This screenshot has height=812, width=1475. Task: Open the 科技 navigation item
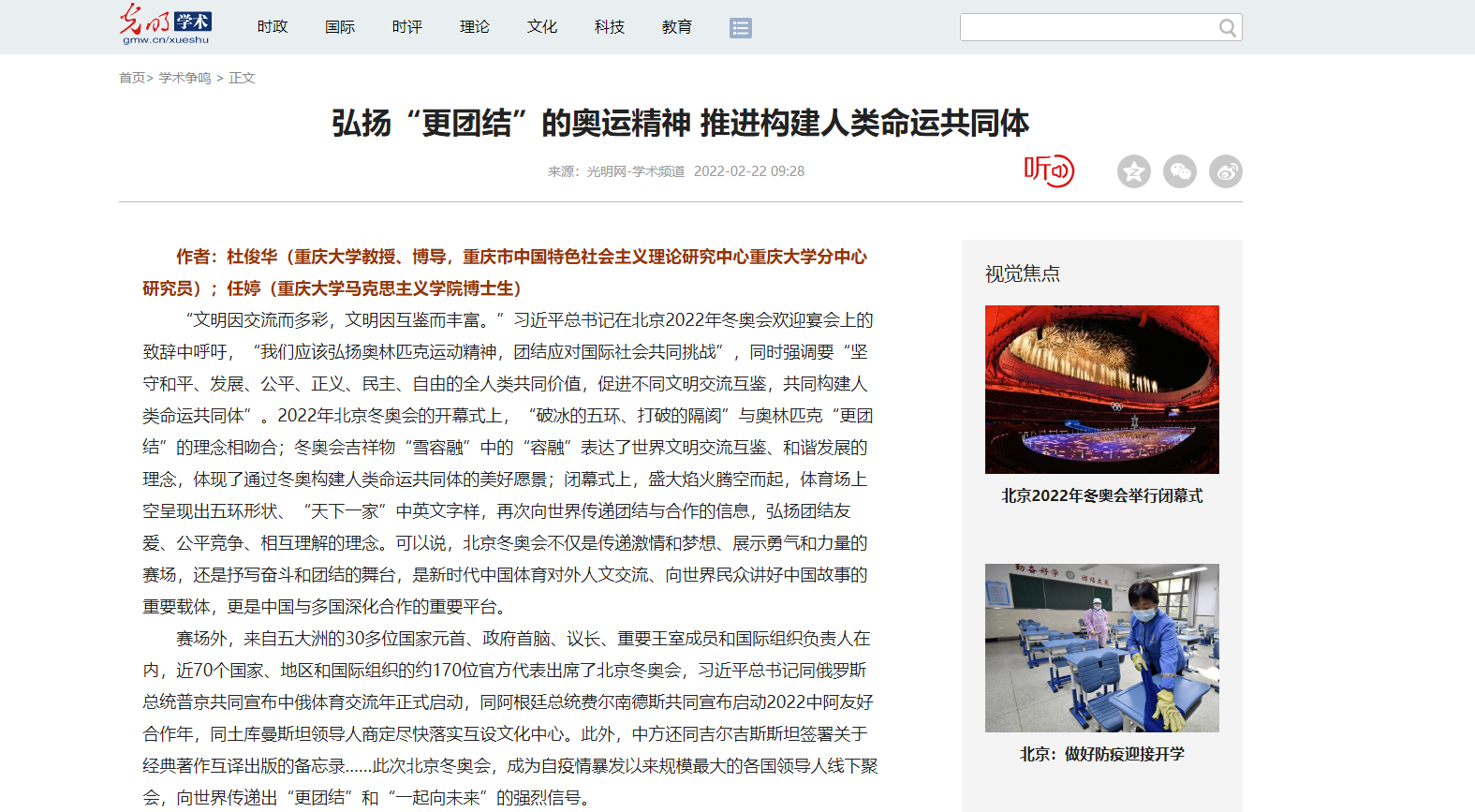click(610, 27)
